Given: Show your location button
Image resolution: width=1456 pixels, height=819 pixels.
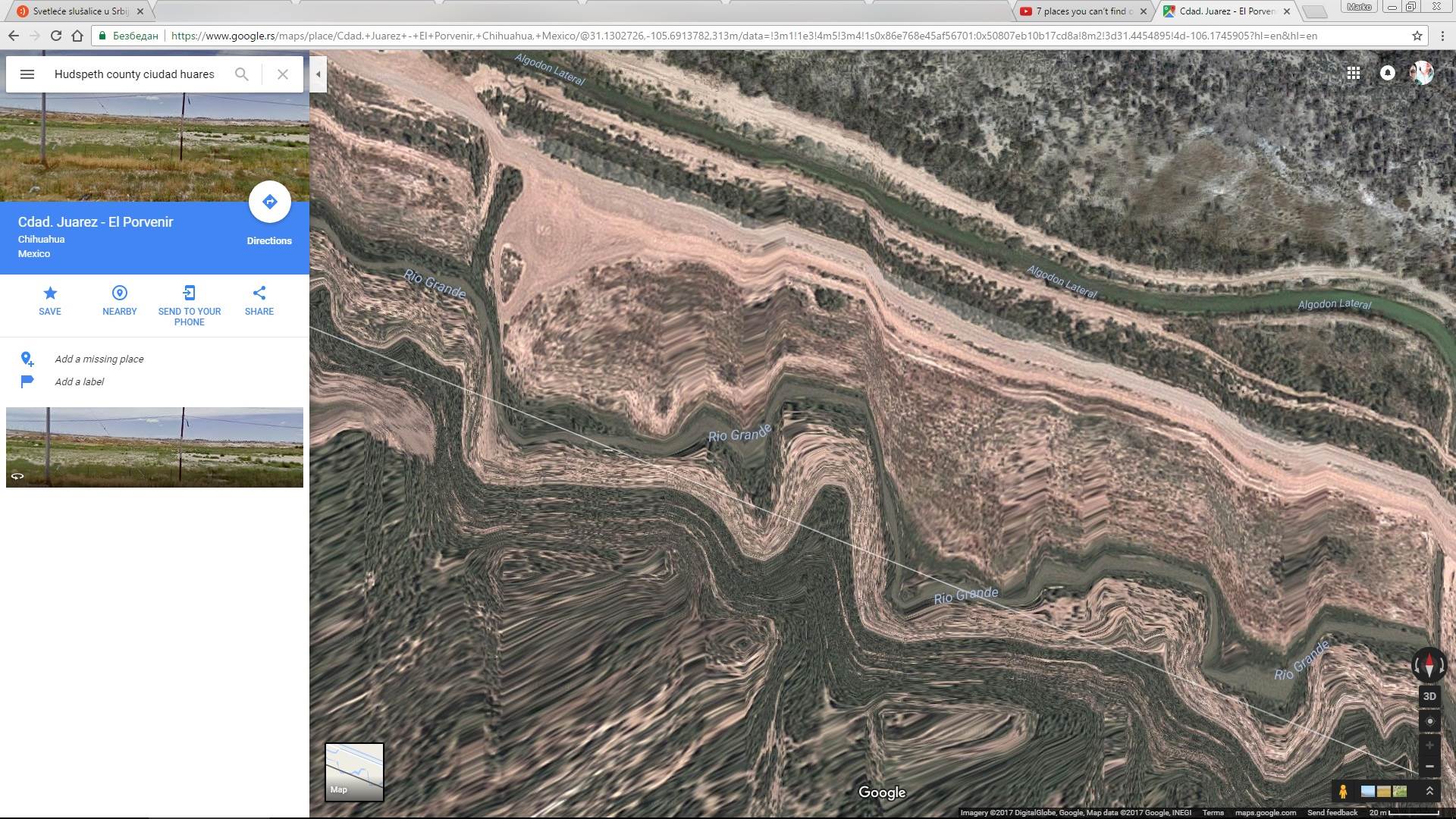Looking at the screenshot, I should point(1429,721).
